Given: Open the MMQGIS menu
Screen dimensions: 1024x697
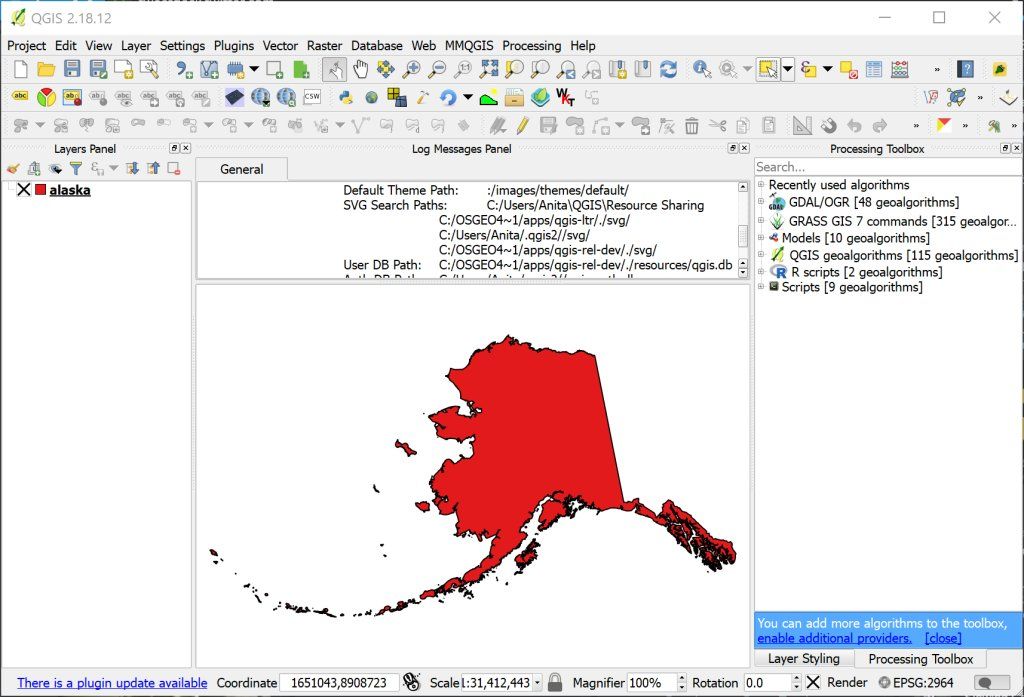Looking at the screenshot, I should coord(469,46).
